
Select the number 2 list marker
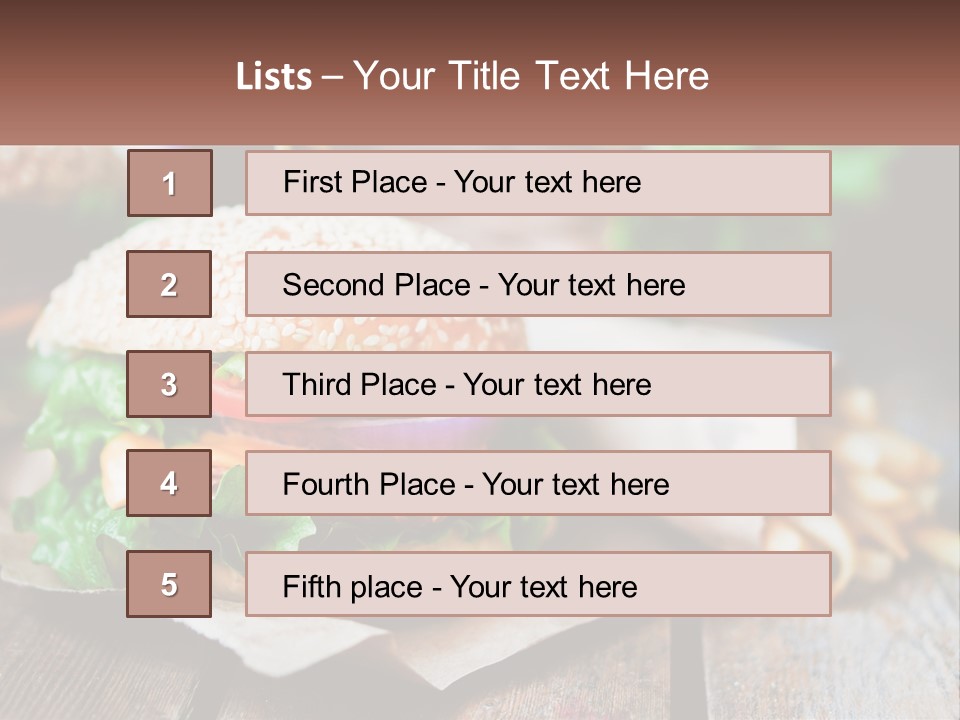(x=169, y=284)
